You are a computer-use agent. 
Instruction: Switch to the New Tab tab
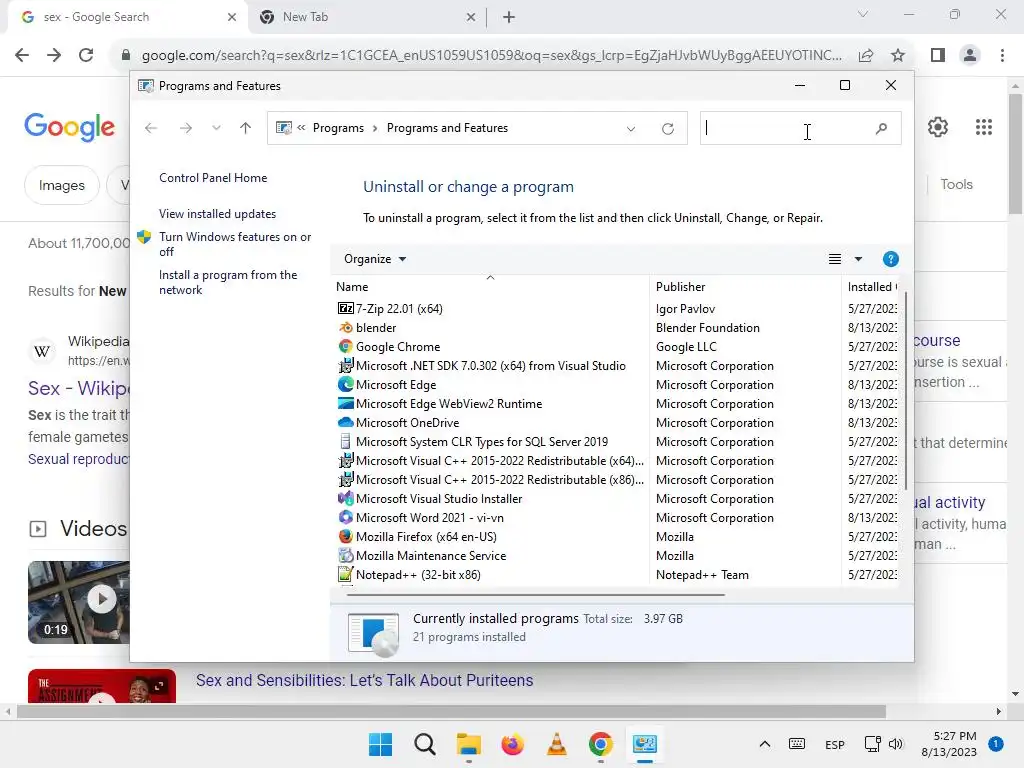[x=367, y=17]
